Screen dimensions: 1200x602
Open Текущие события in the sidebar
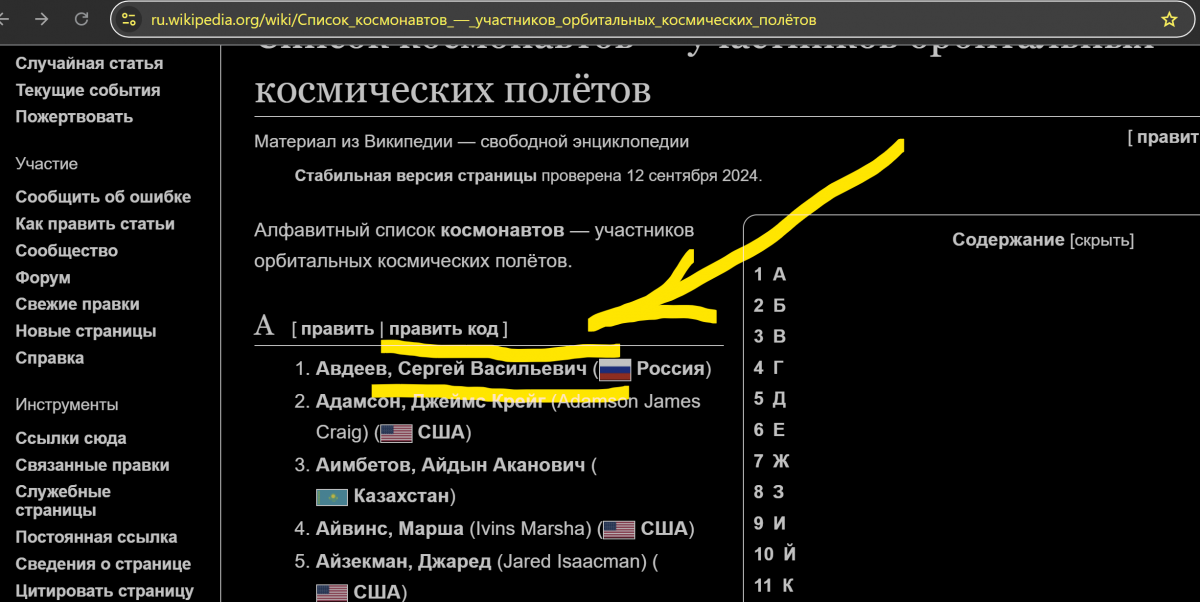pos(88,90)
